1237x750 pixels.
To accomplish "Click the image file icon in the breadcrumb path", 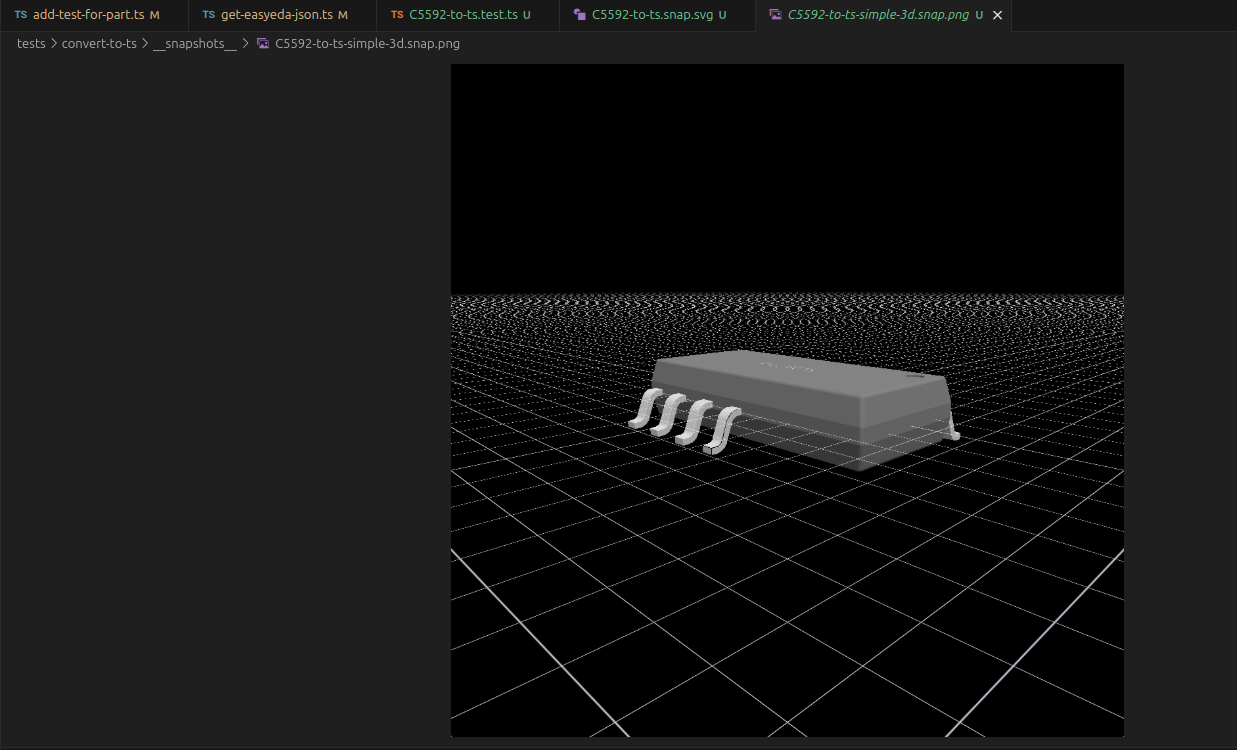I will [264, 44].
